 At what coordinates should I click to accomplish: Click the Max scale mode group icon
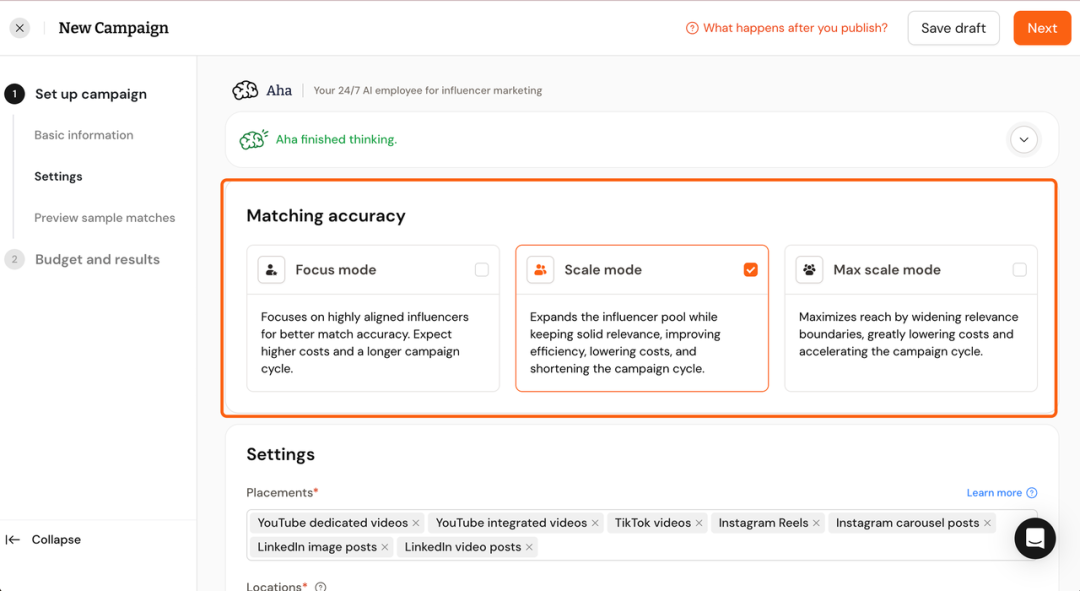pos(809,270)
